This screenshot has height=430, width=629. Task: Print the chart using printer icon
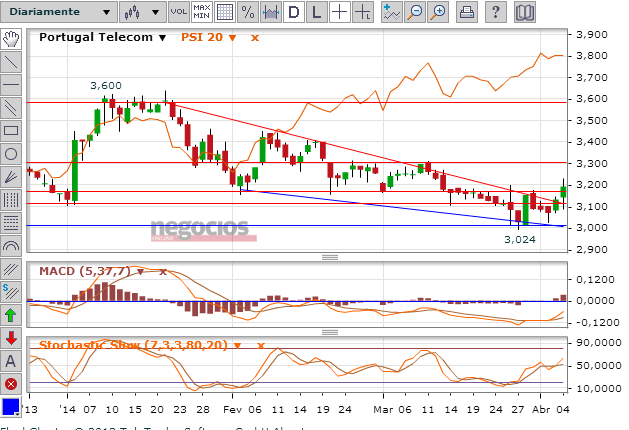[x=467, y=12]
